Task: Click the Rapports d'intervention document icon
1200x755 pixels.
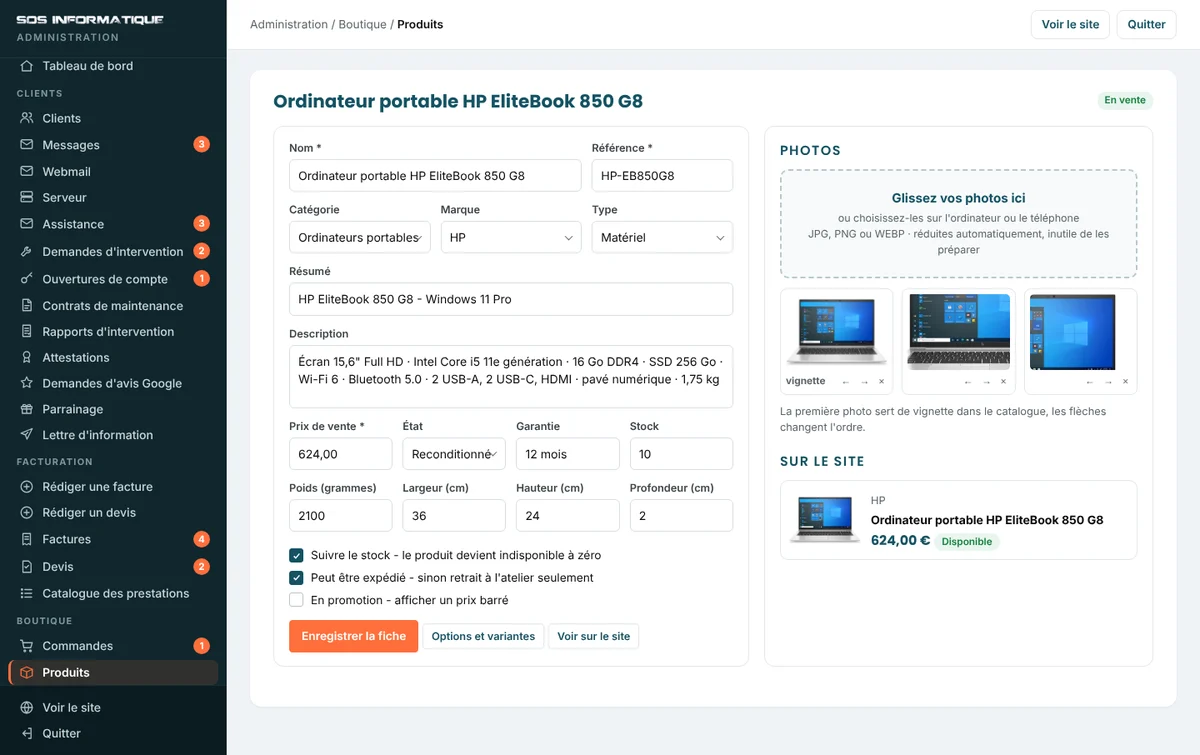Action: (27, 331)
